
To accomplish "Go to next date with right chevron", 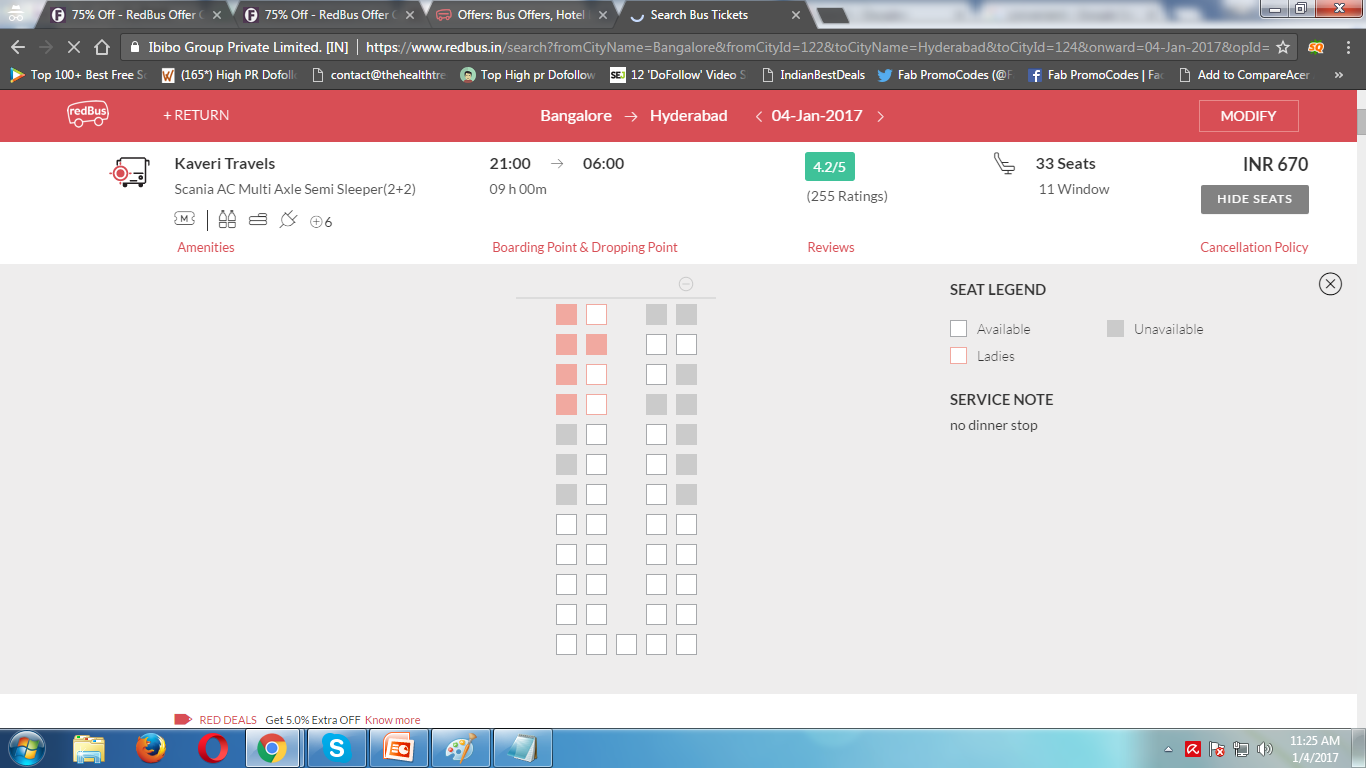I will (x=880, y=116).
